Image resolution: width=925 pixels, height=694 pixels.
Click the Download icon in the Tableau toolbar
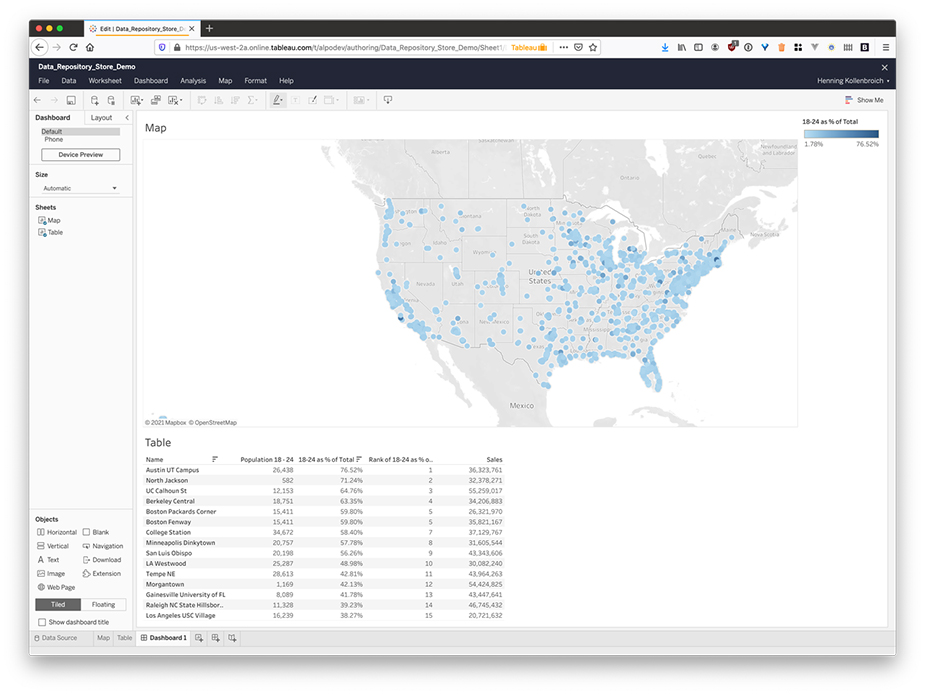click(x=388, y=100)
